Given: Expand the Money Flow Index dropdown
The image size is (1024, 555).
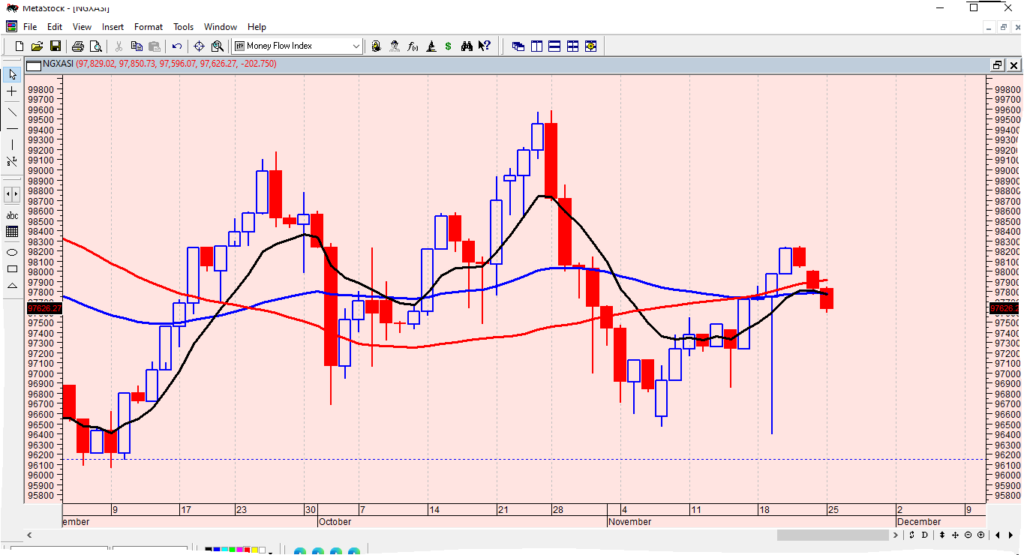Looking at the screenshot, I should pos(356,46).
